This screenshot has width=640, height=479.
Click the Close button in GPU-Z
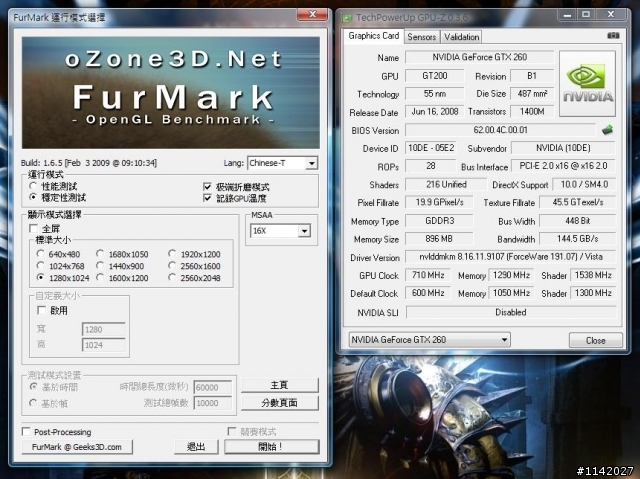click(596, 340)
